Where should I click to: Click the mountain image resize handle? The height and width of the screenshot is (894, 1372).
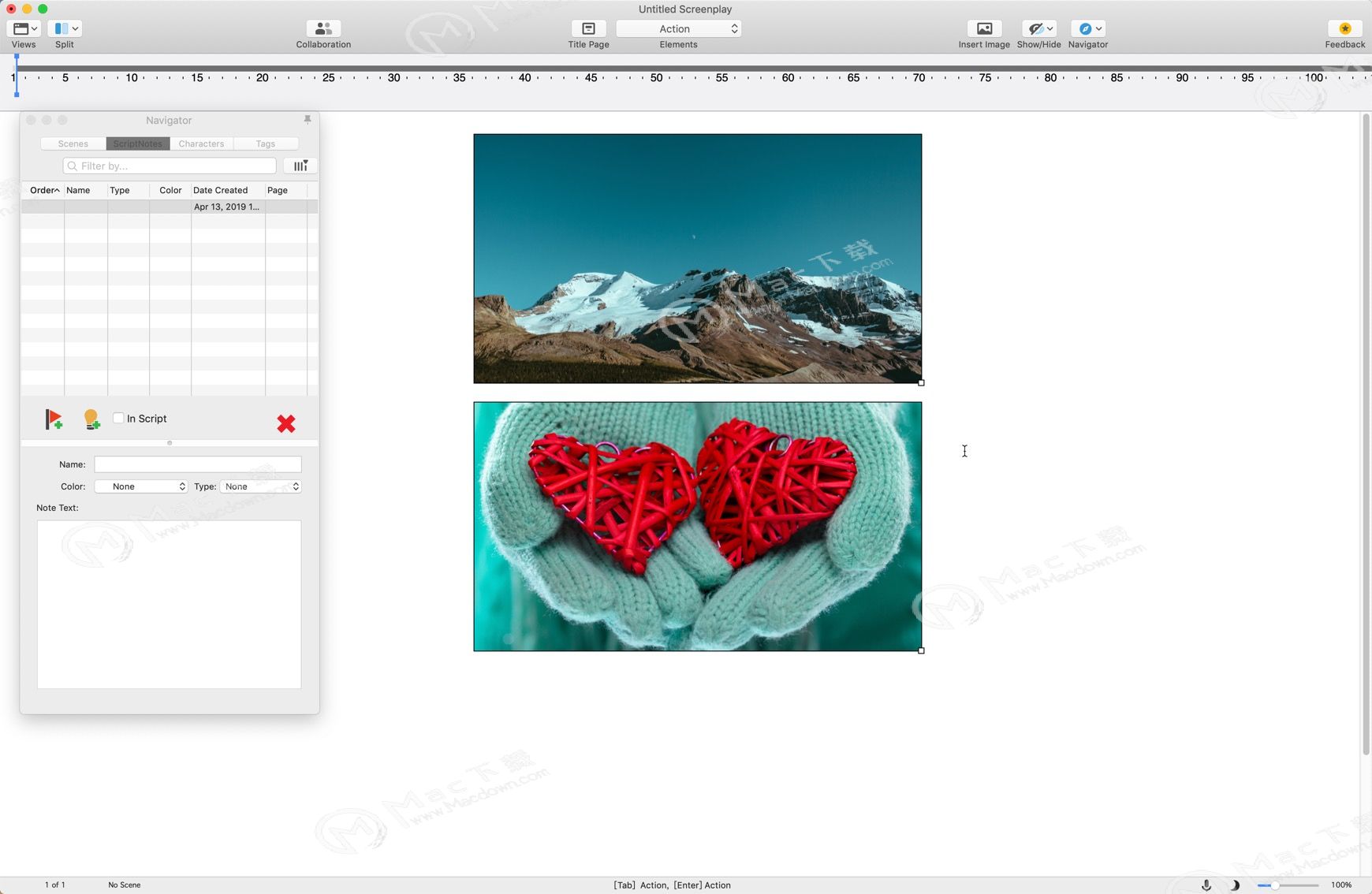pos(921,382)
